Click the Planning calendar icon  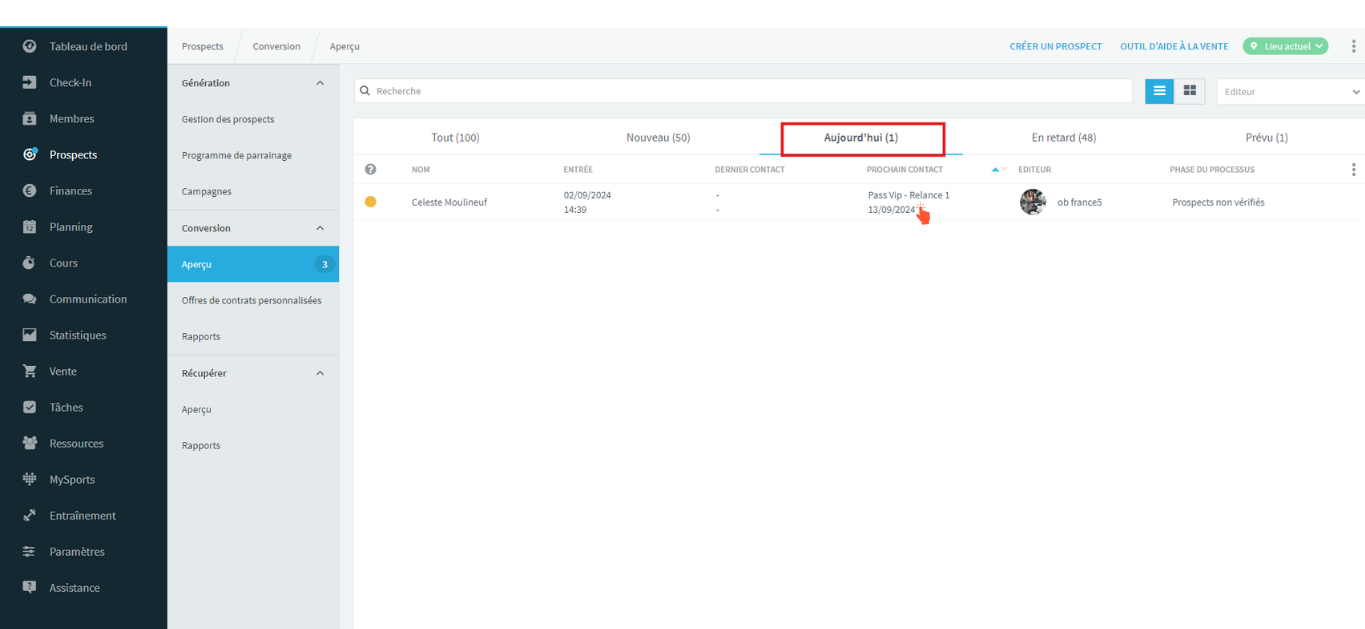coord(30,227)
